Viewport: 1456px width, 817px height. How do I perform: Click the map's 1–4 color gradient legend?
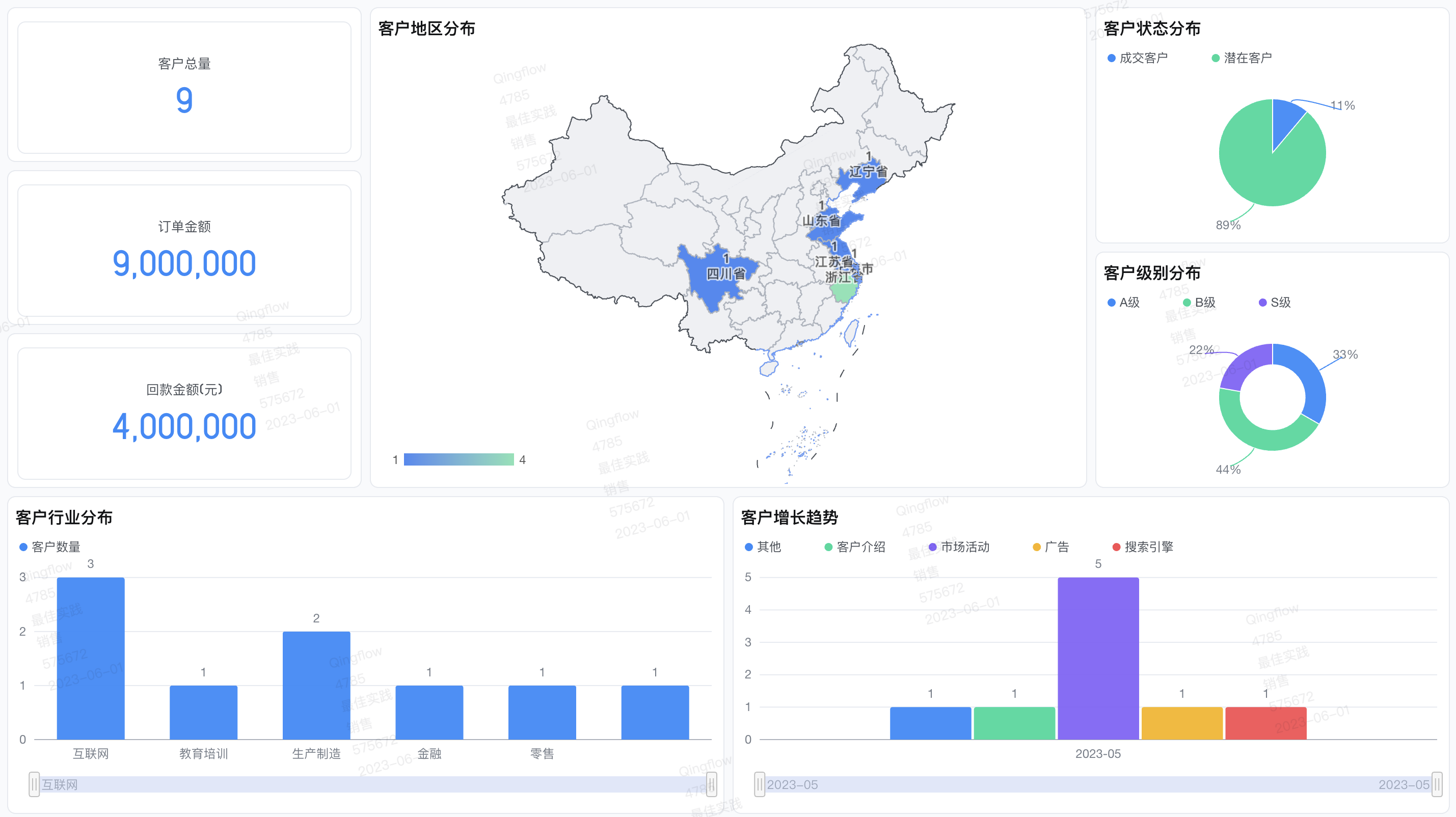coord(459,459)
